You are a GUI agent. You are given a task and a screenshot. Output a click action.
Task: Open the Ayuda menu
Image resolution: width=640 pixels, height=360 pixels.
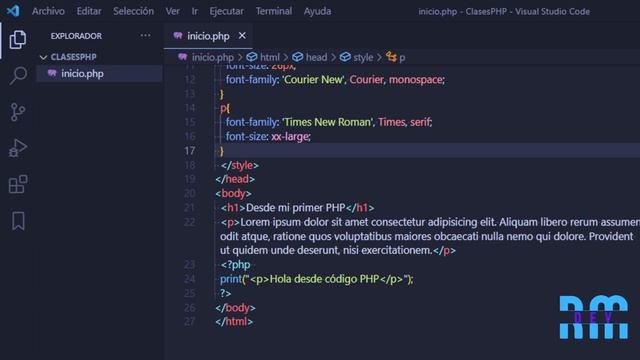(317, 11)
